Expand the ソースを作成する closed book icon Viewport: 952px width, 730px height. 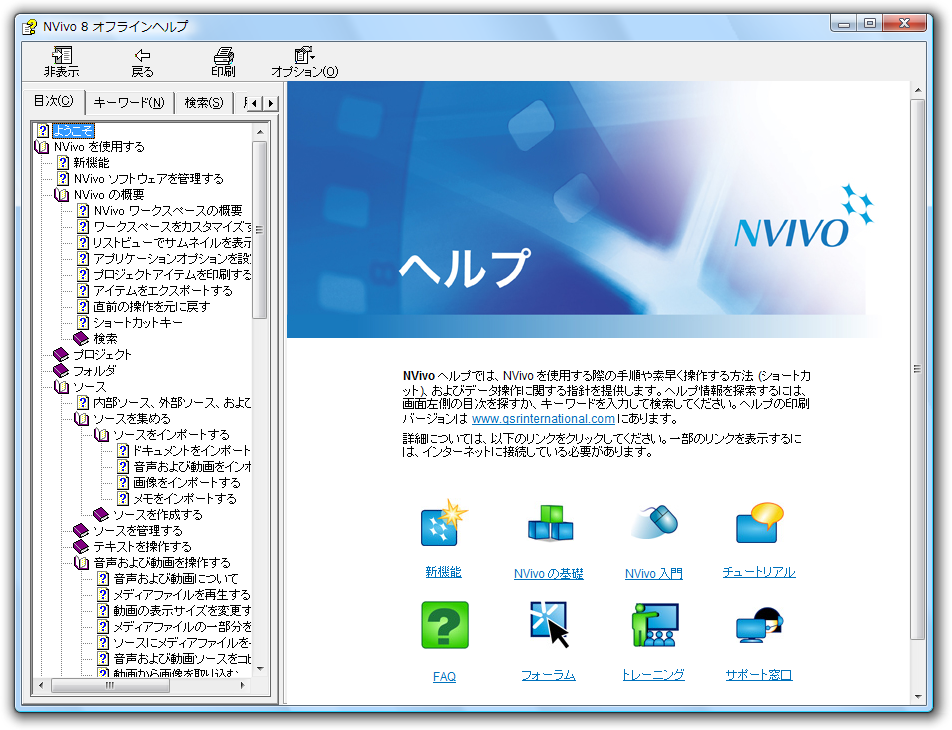coord(101,514)
